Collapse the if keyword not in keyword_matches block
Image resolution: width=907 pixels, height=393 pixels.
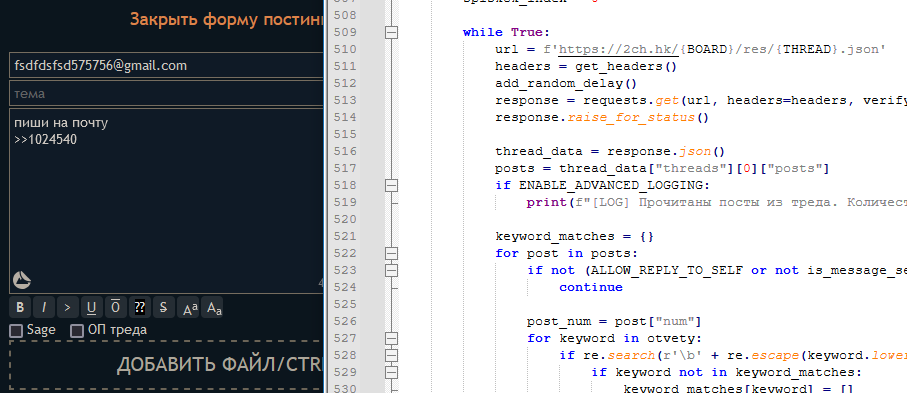[392, 372]
